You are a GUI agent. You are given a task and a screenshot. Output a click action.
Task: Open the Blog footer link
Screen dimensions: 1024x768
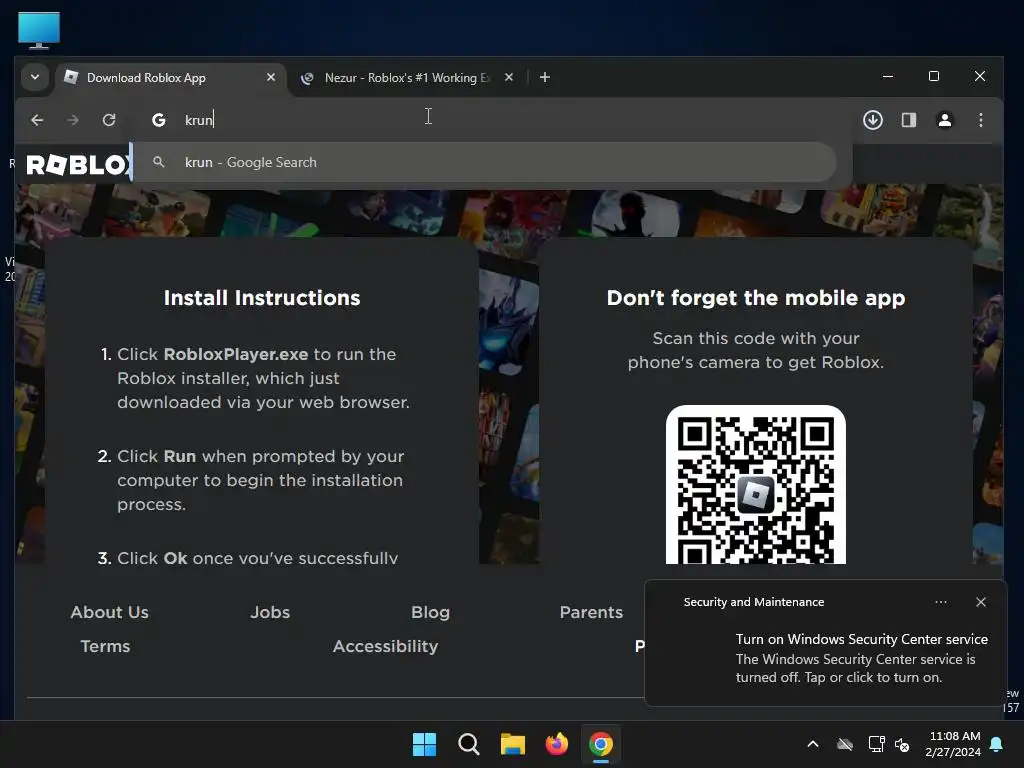click(430, 613)
